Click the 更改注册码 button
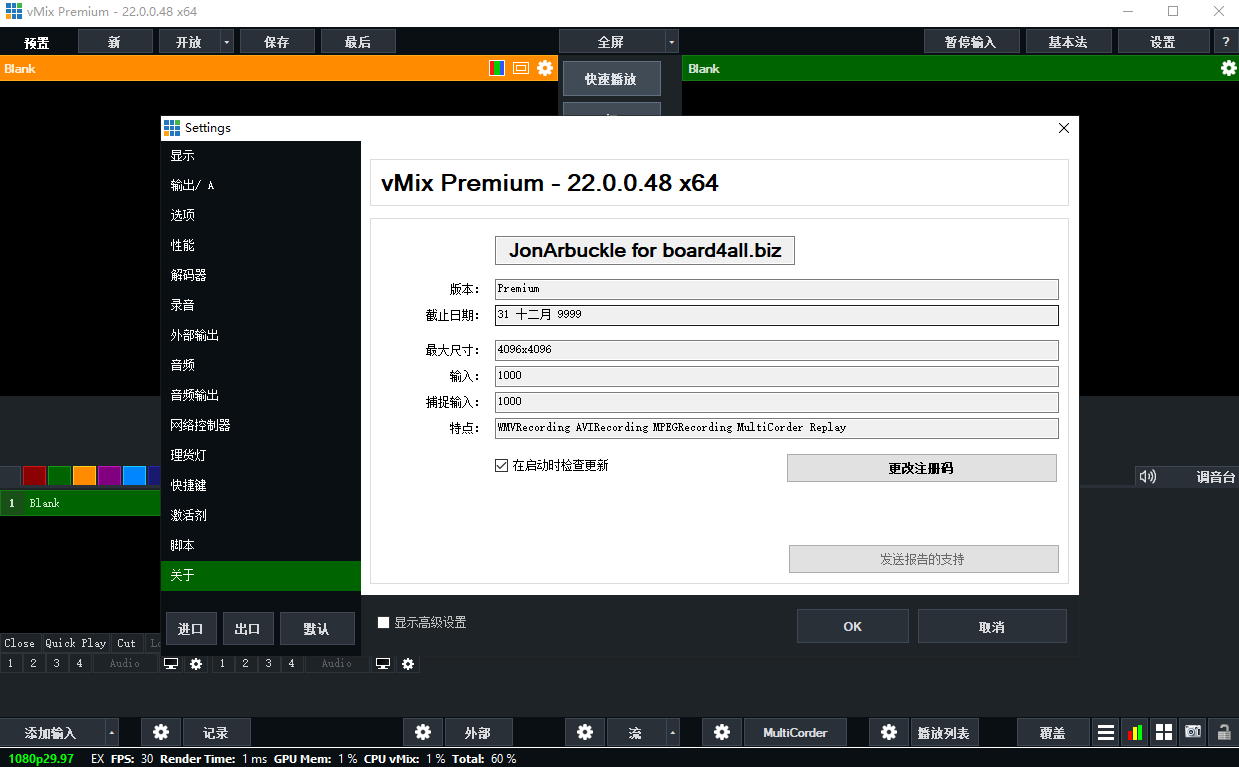 [x=921, y=468]
